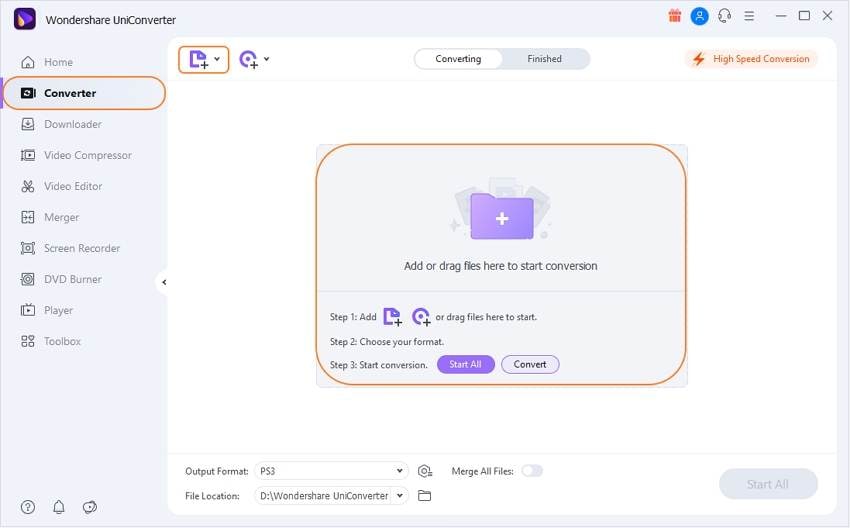The image size is (850, 528).
Task: Open the hamburger menu in title bar
Action: [x=749, y=16]
